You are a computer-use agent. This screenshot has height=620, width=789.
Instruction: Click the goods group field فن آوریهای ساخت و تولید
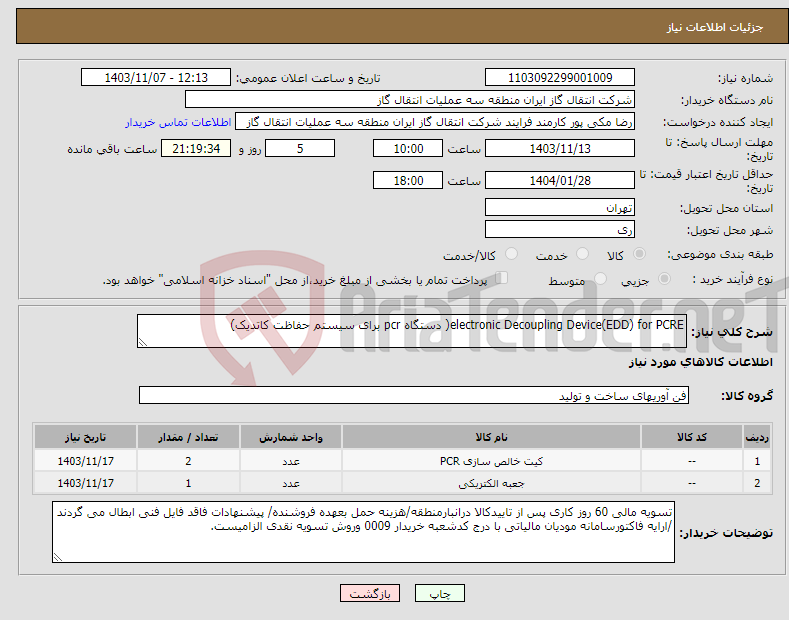[414, 396]
